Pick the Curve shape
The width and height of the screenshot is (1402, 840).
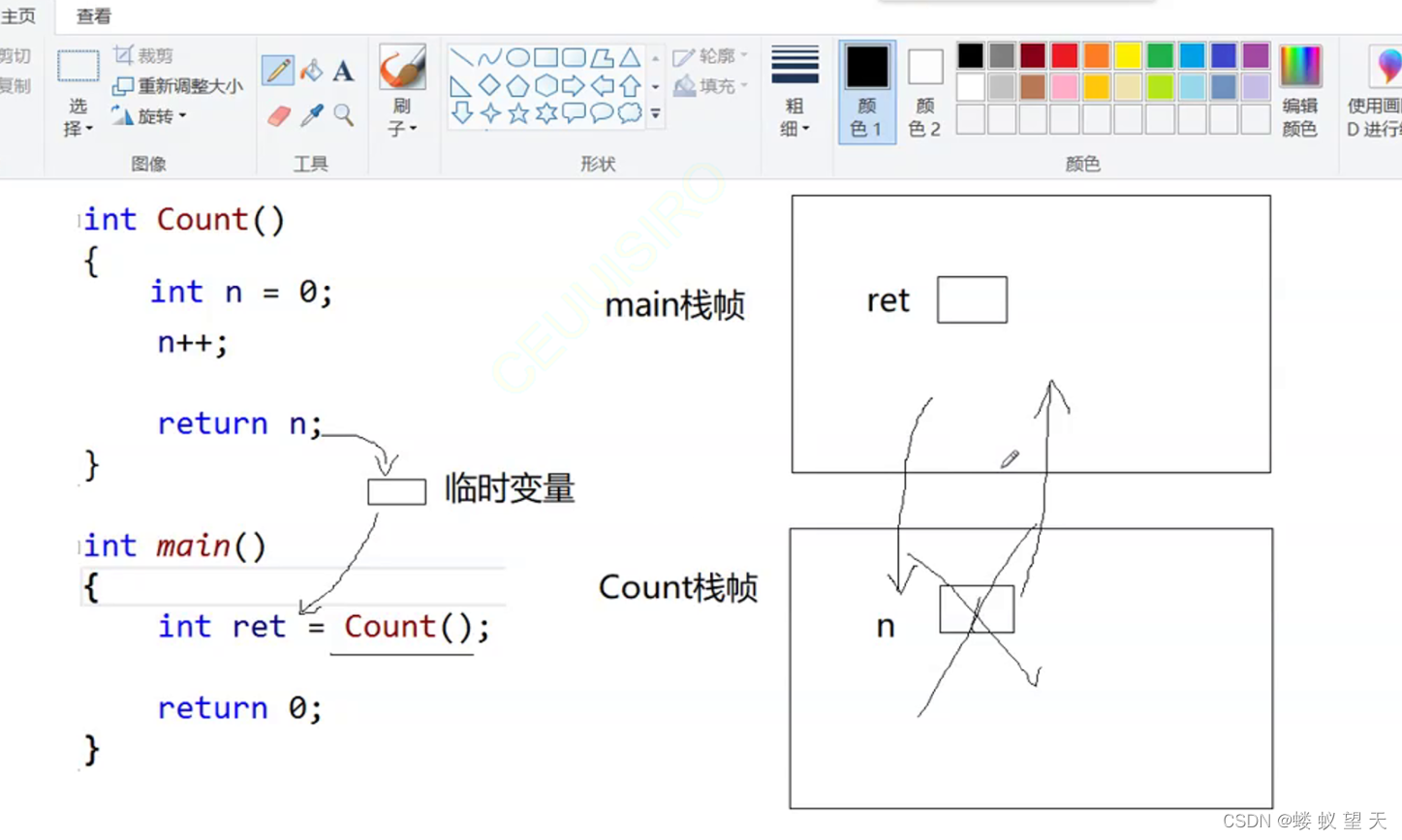[x=489, y=57]
